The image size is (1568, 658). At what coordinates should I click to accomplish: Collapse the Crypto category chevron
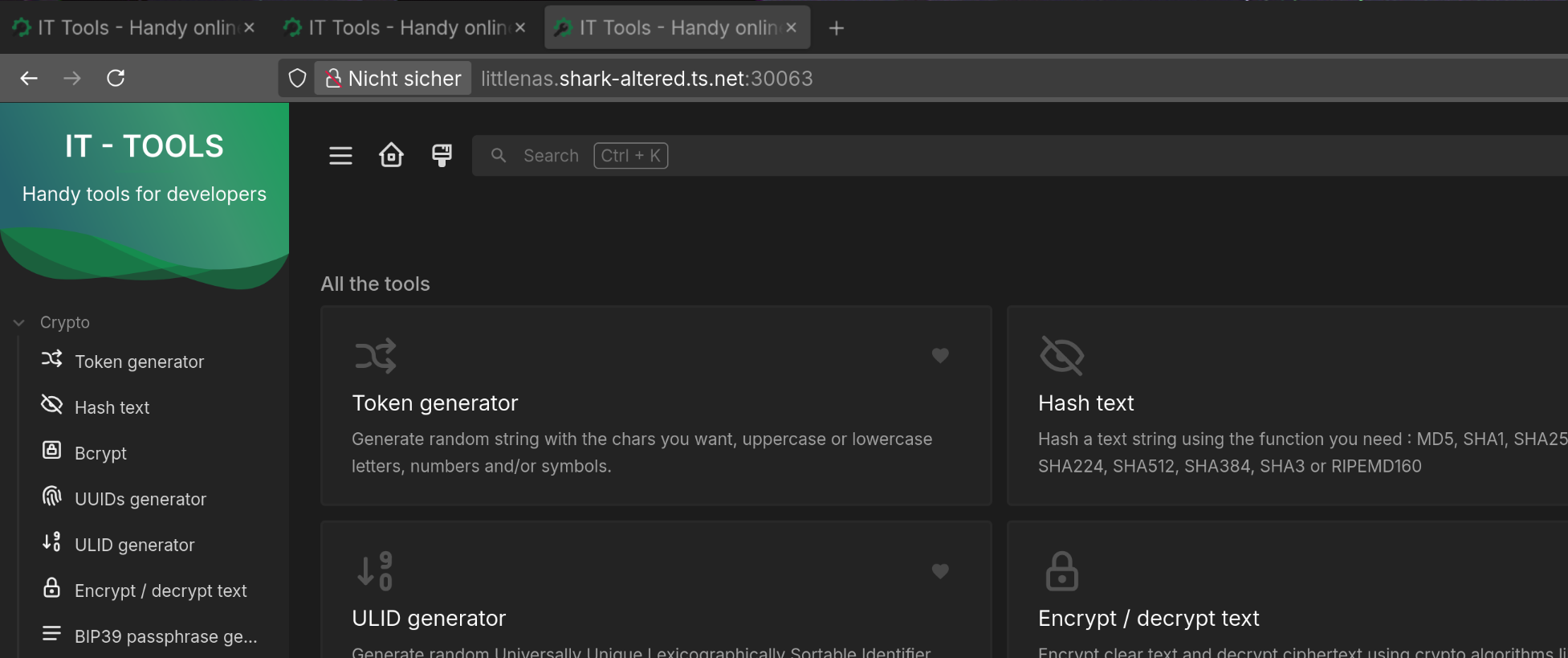(x=18, y=323)
